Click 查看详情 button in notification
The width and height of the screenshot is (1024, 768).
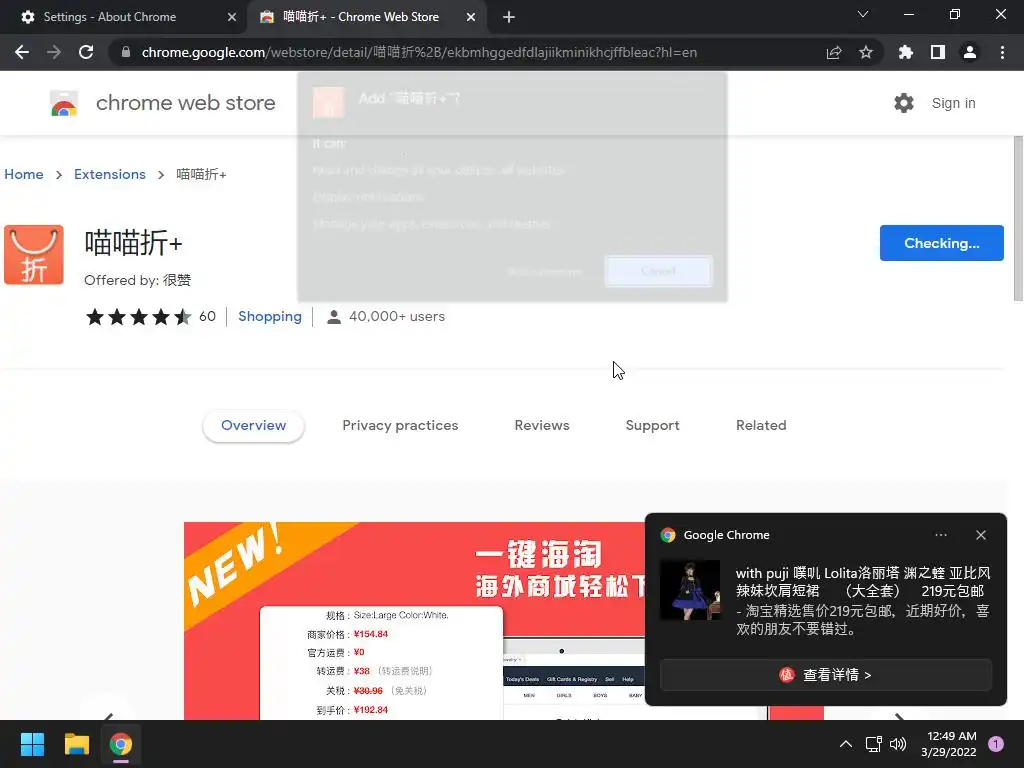pos(826,675)
